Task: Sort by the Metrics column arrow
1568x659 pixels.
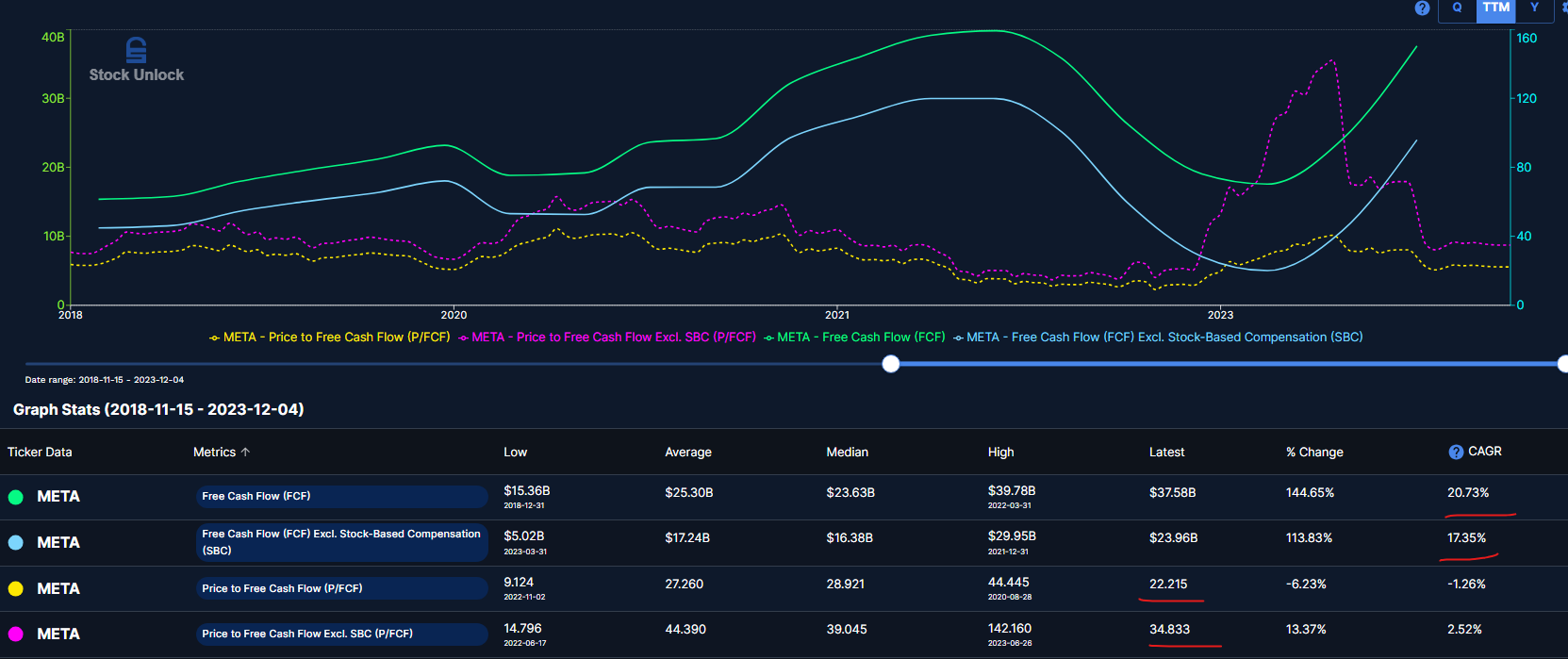Action: [x=245, y=453]
